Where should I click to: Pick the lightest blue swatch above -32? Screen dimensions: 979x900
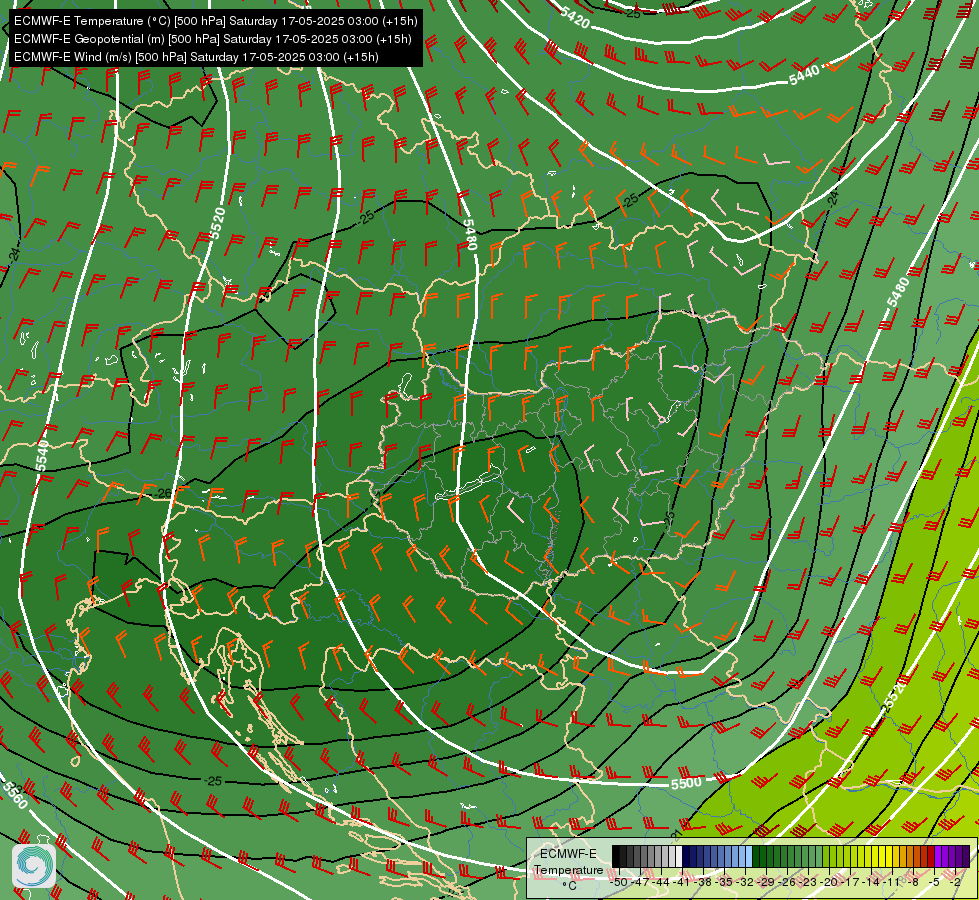click(x=749, y=856)
